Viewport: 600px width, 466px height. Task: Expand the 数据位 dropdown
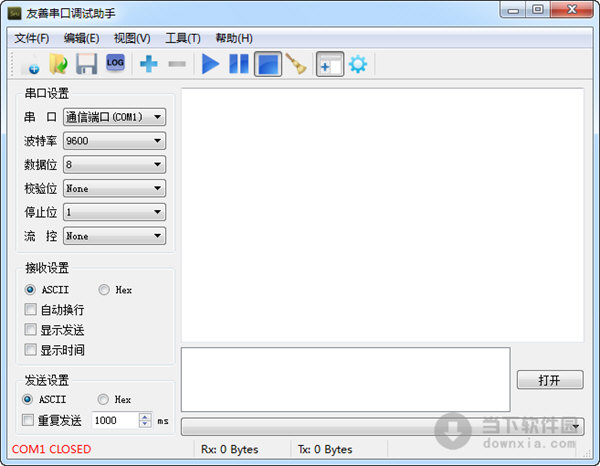pyautogui.click(x=114, y=165)
